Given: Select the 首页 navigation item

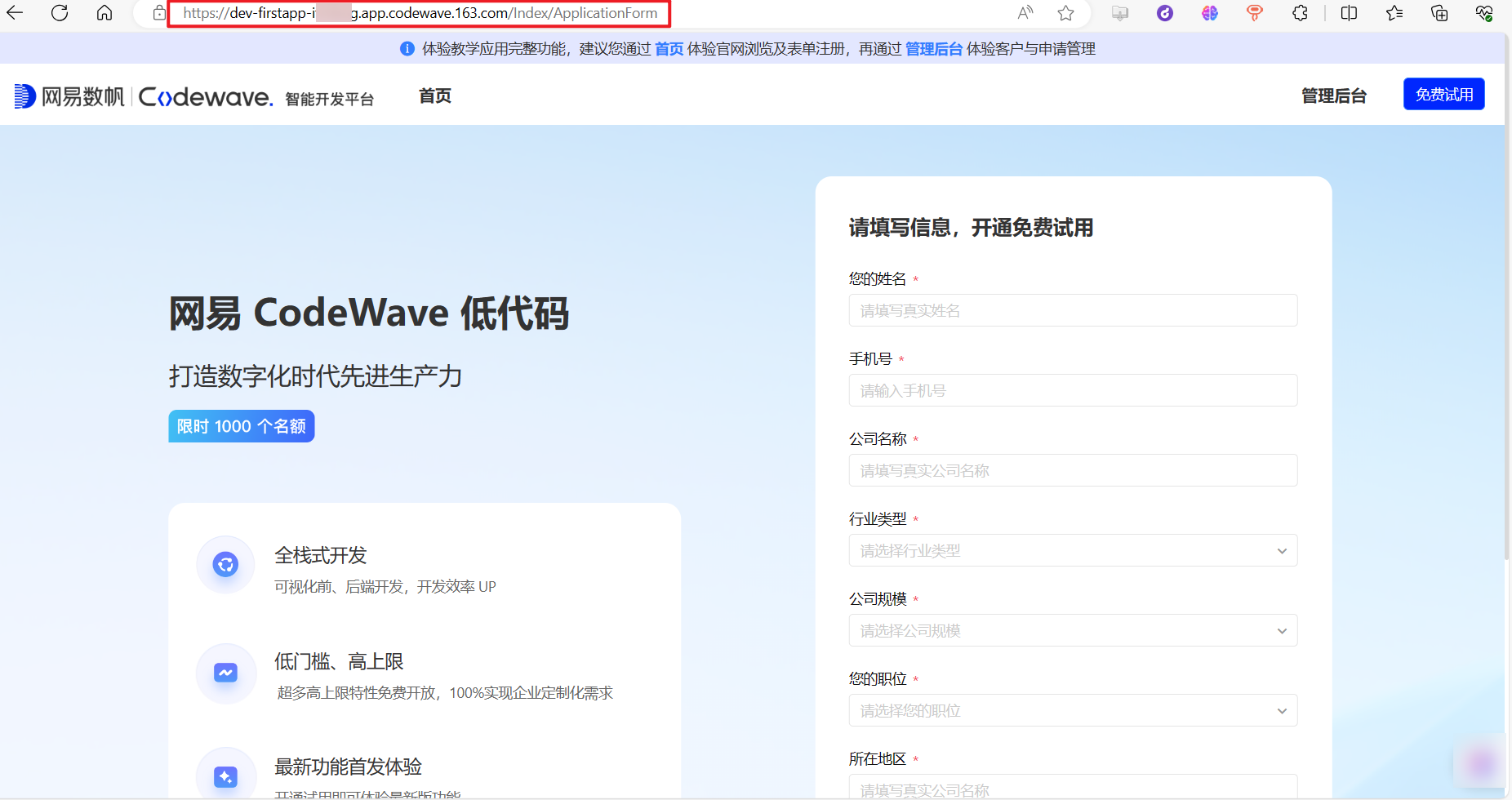Looking at the screenshot, I should tap(434, 96).
